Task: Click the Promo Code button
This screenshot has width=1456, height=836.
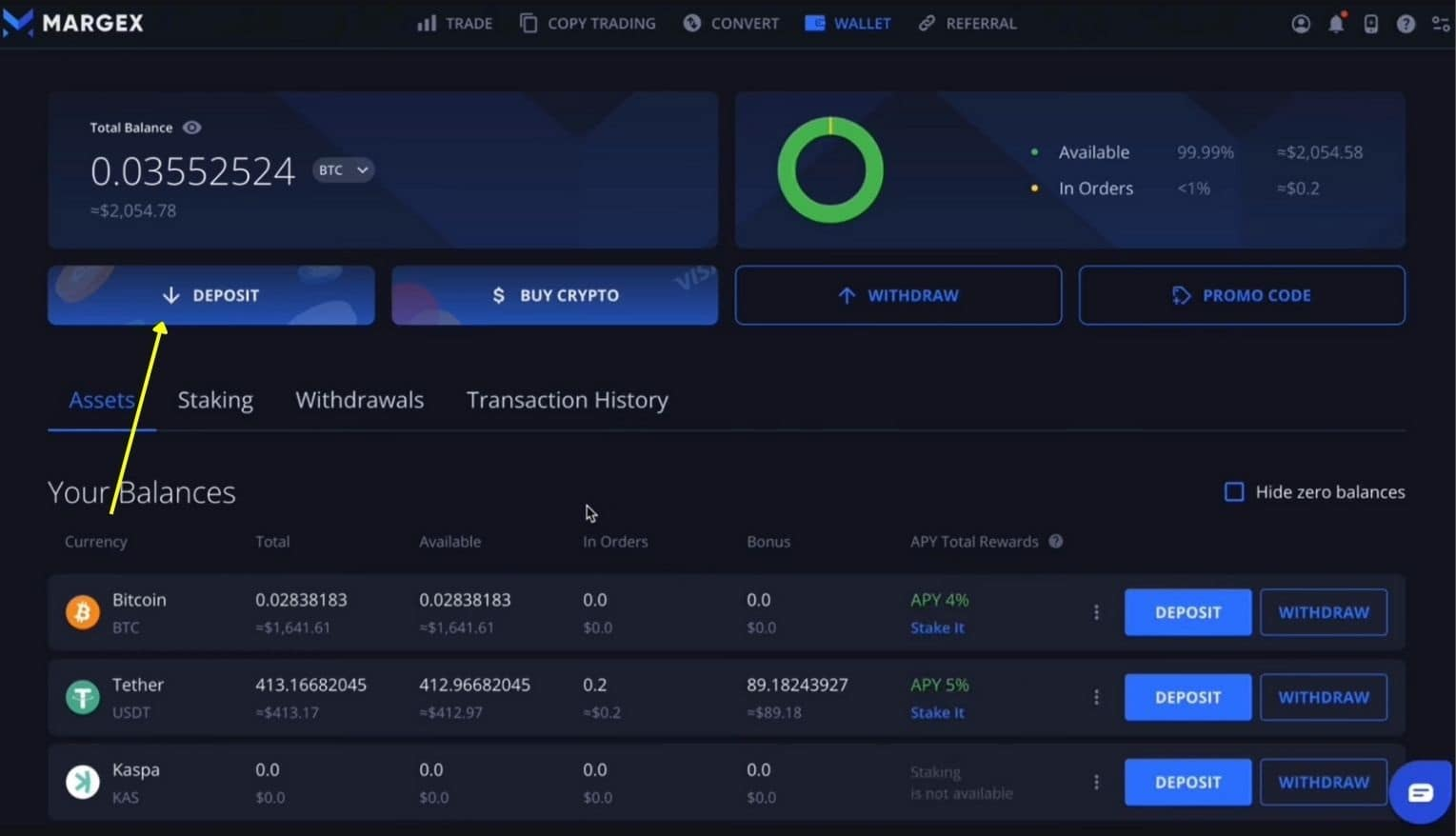Action: (x=1242, y=295)
